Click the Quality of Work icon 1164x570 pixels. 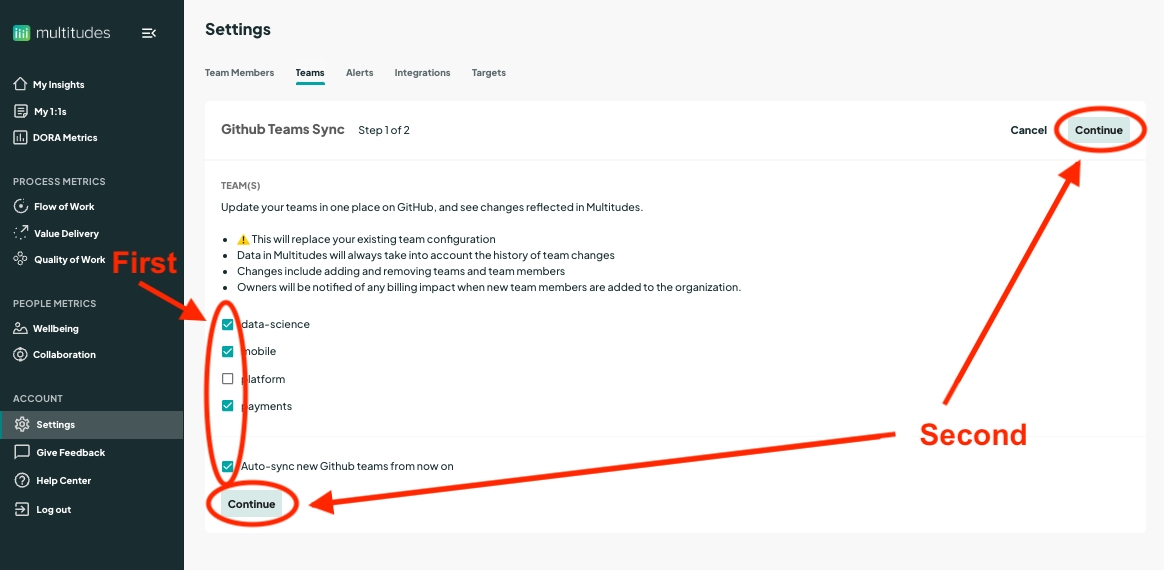[21, 259]
